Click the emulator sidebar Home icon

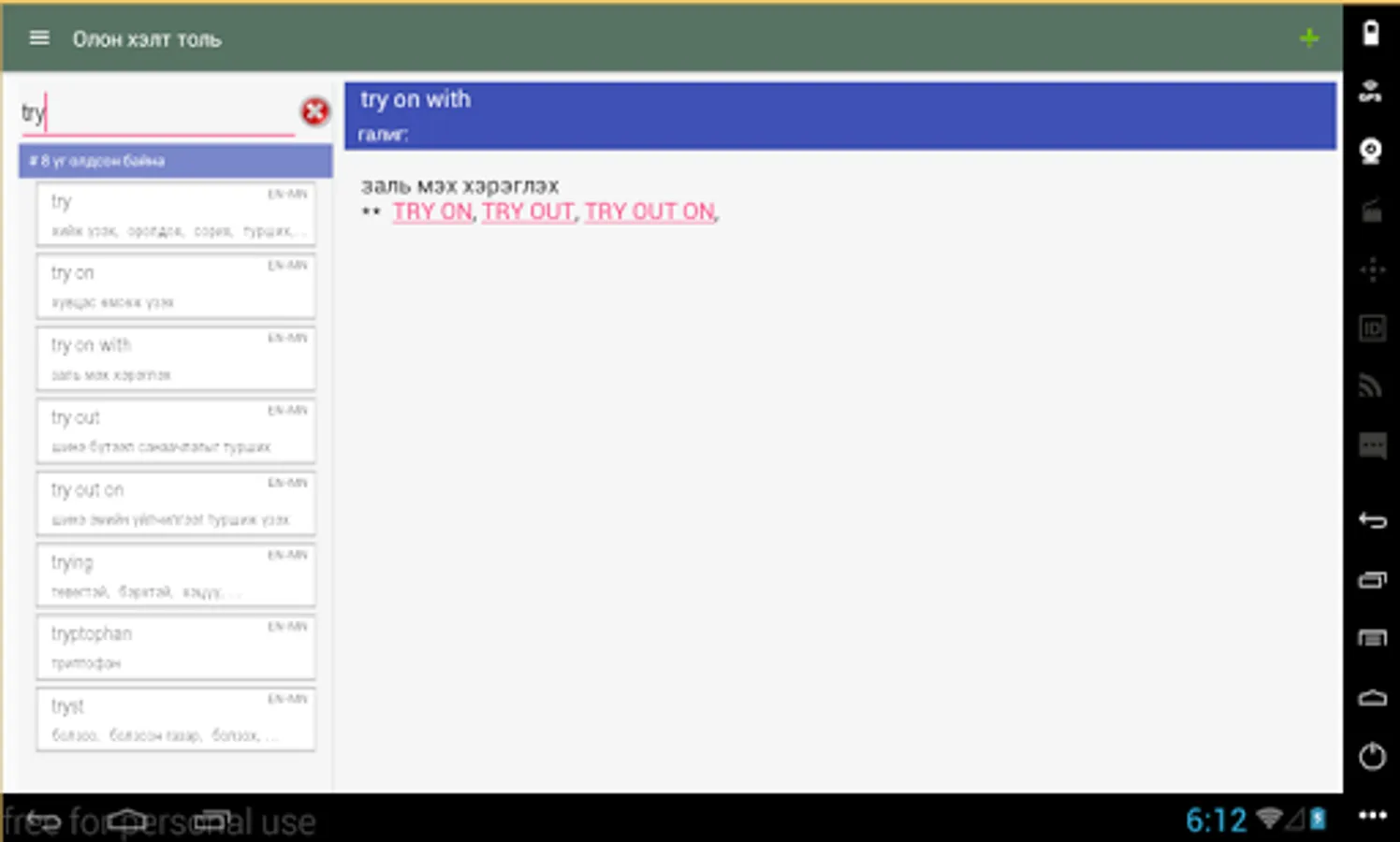pos(1372,697)
